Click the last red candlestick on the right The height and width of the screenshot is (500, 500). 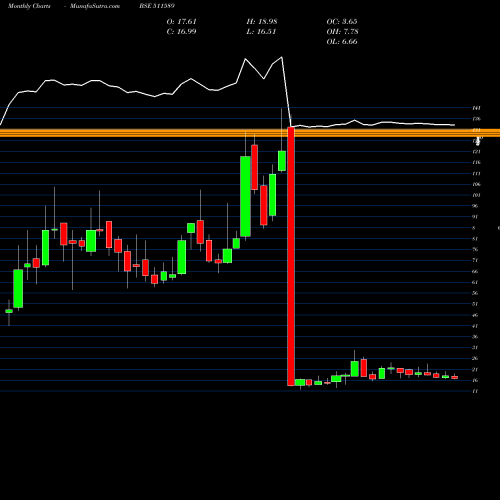coord(454,377)
